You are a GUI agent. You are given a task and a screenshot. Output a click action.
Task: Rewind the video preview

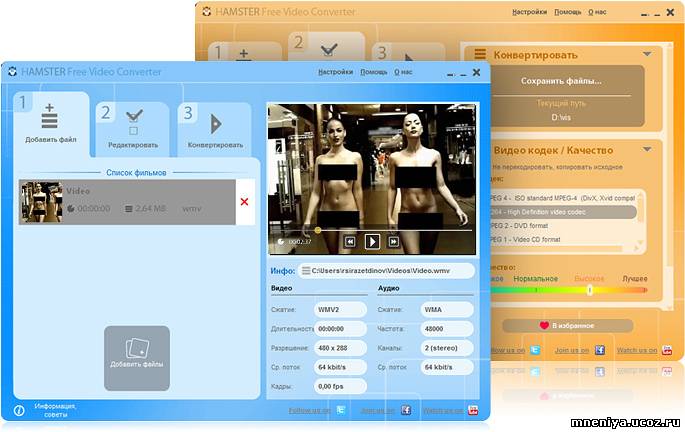pyautogui.click(x=349, y=242)
